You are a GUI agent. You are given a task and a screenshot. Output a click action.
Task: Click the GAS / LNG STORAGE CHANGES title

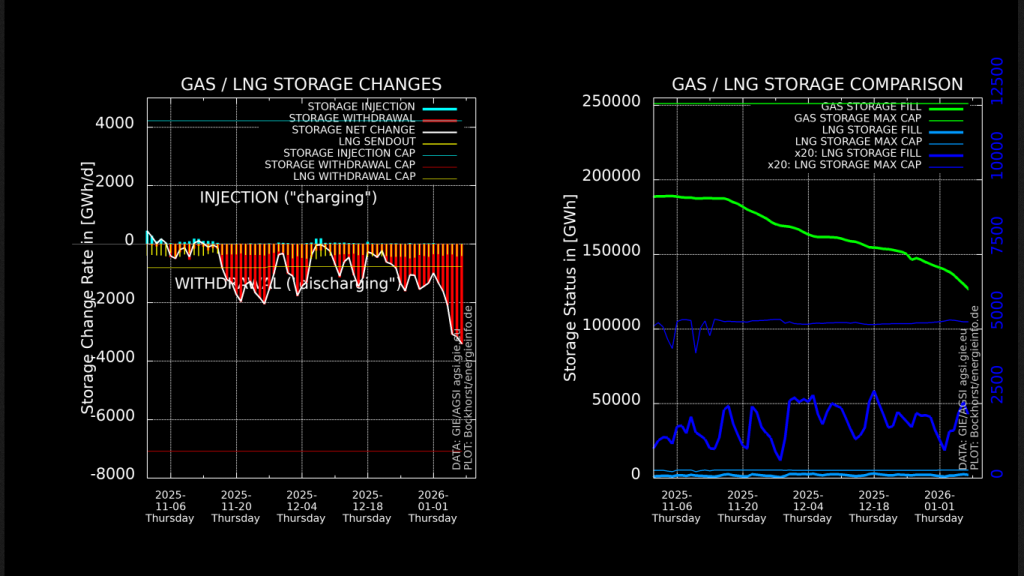[x=311, y=84]
